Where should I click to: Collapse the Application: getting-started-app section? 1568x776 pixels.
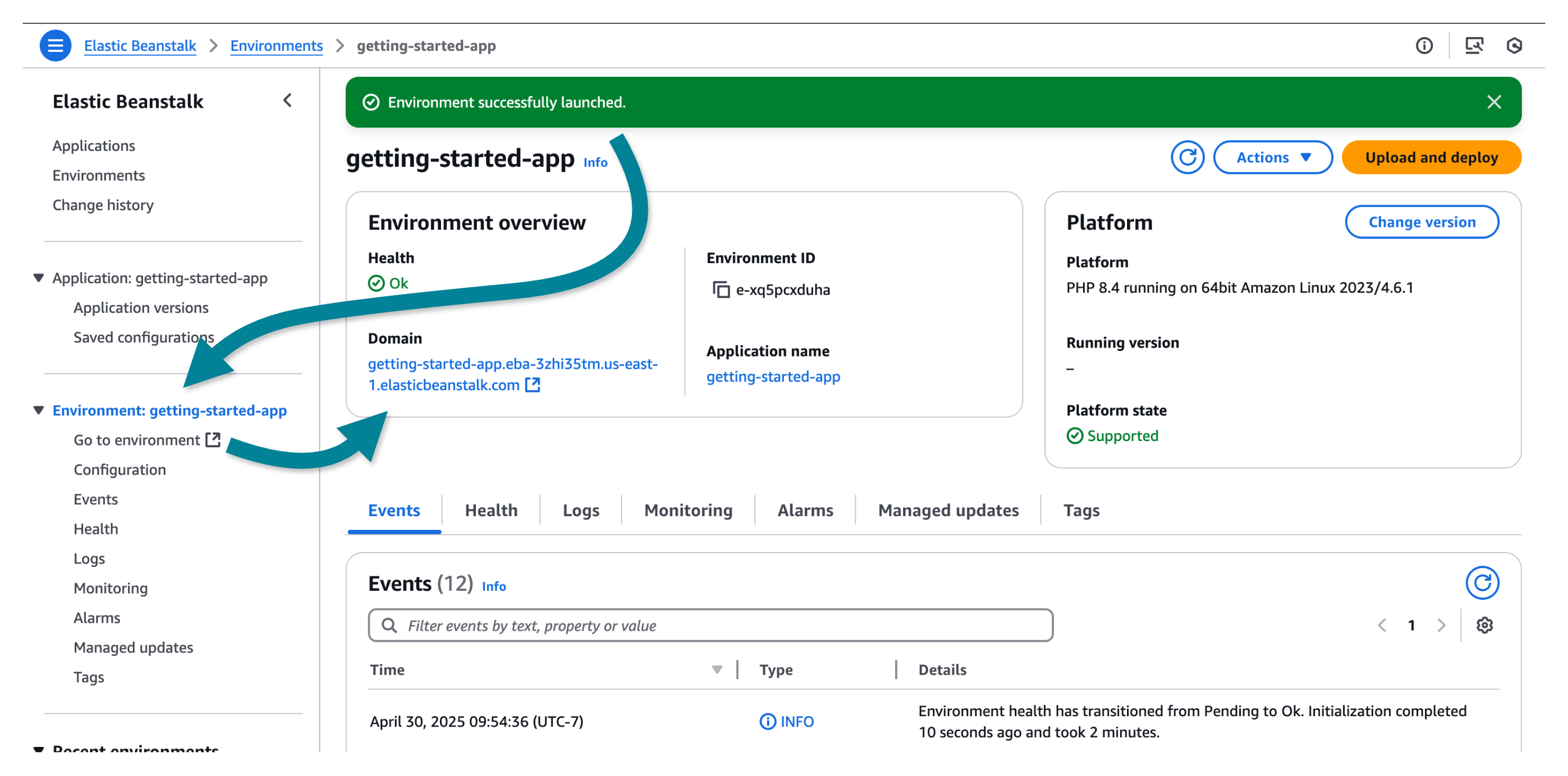pos(38,277)
